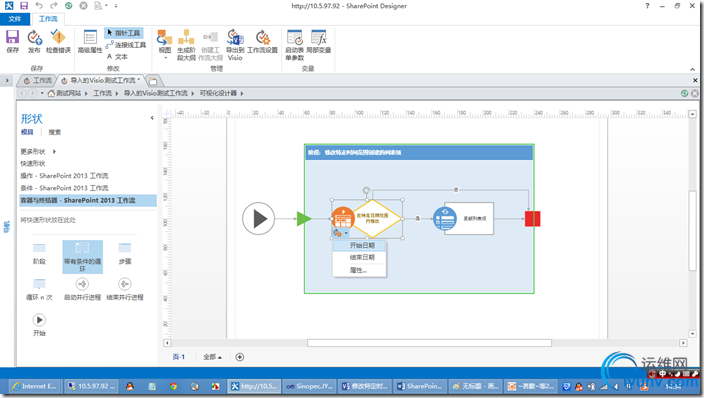The width and height of the screenshot is (704, 398).
Task: Click 工作流 in the breadcrumb
Action: coord(102,93)
